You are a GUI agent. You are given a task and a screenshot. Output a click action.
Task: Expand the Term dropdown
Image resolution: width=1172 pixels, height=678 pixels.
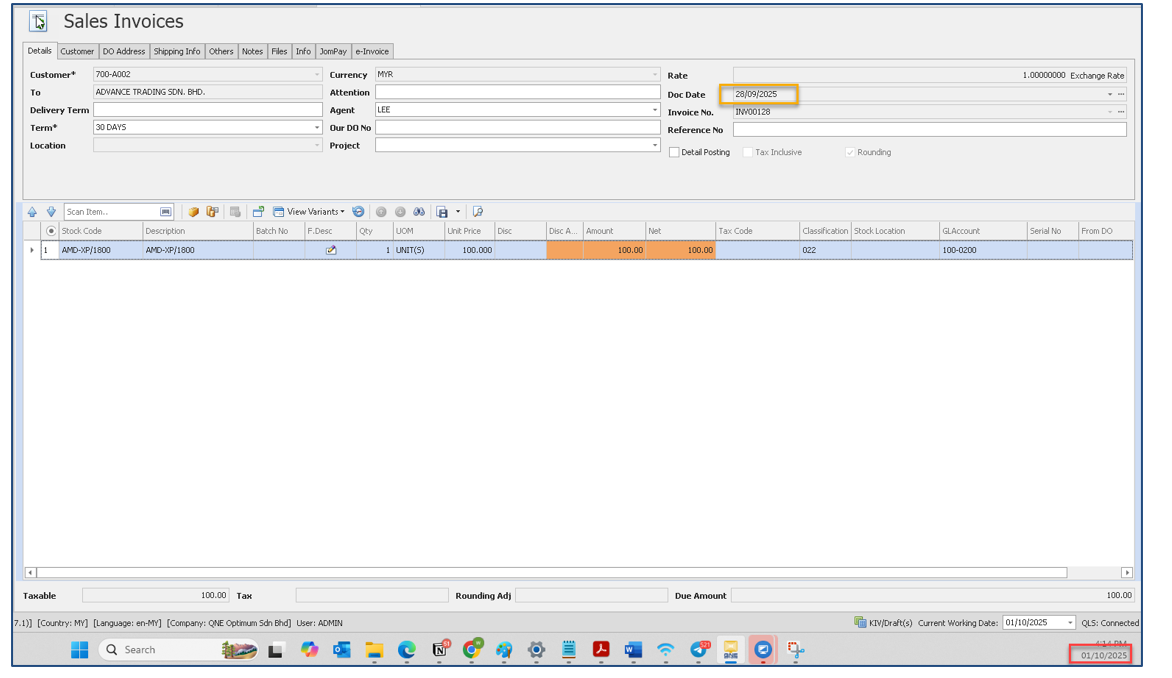pyautogui.click(x=317, y=128)
